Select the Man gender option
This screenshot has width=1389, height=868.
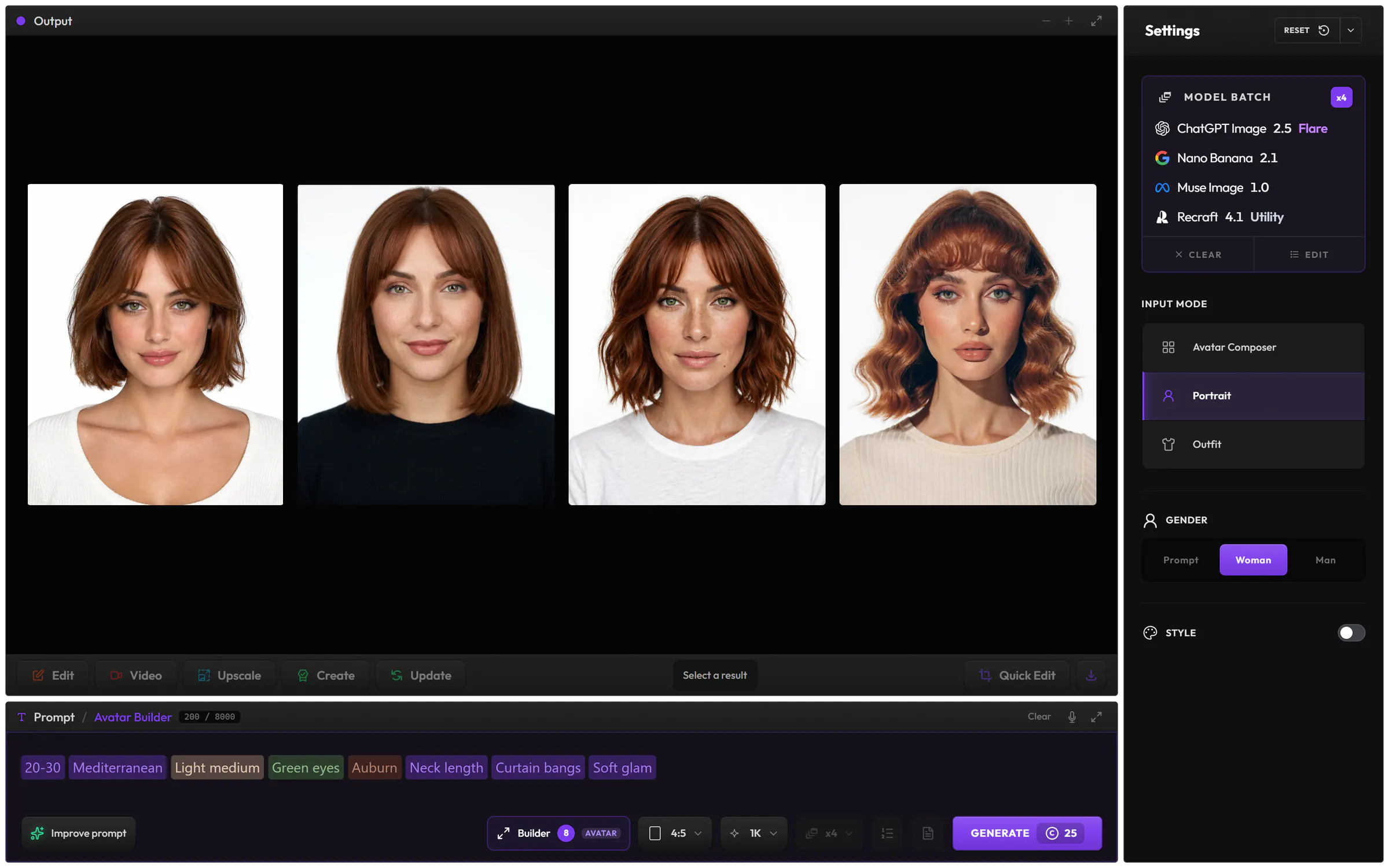coord(1325,560)
